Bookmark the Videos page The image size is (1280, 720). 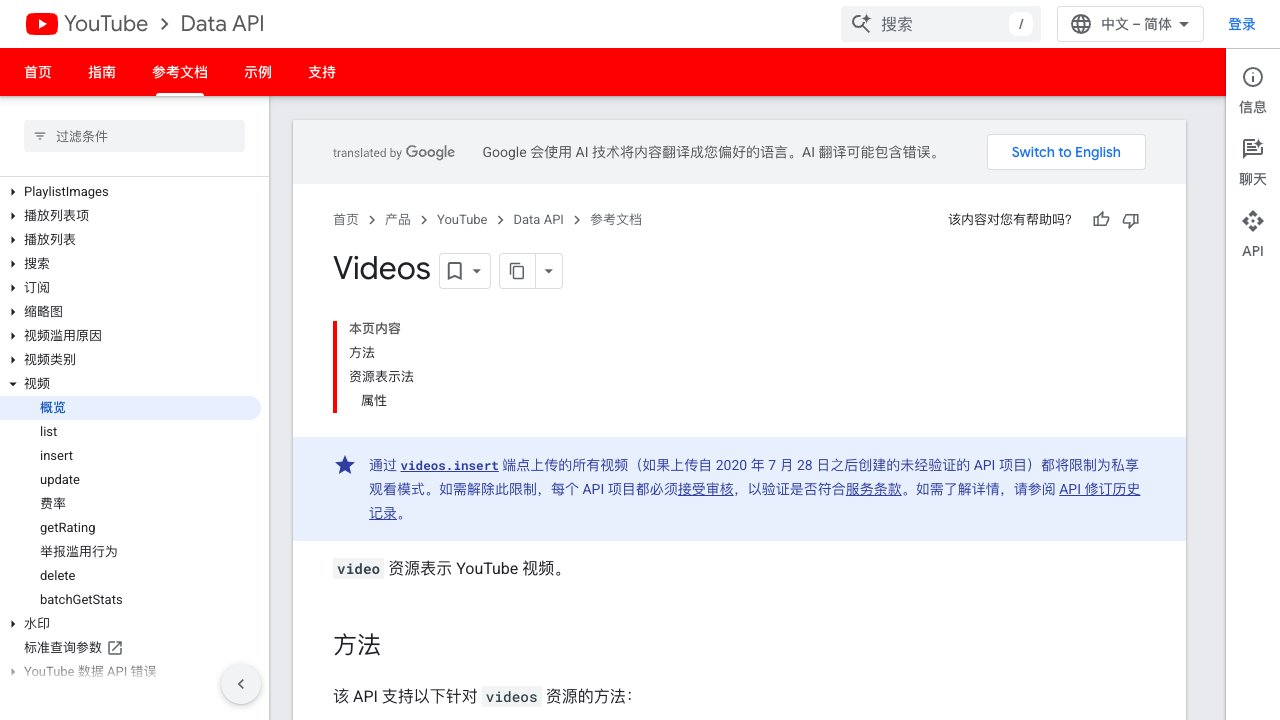coord(455,271)
